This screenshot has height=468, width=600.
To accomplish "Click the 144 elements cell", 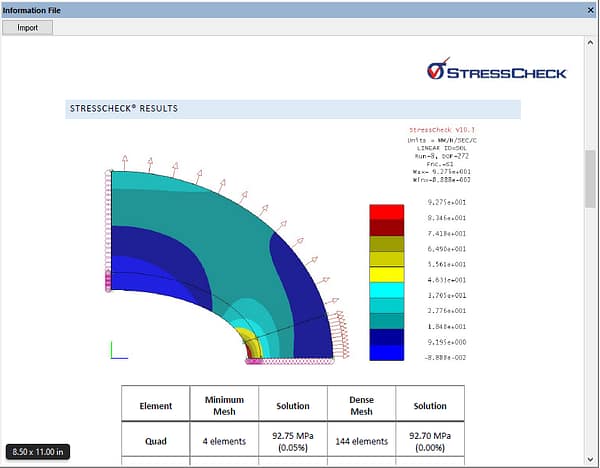I will 361,441.
